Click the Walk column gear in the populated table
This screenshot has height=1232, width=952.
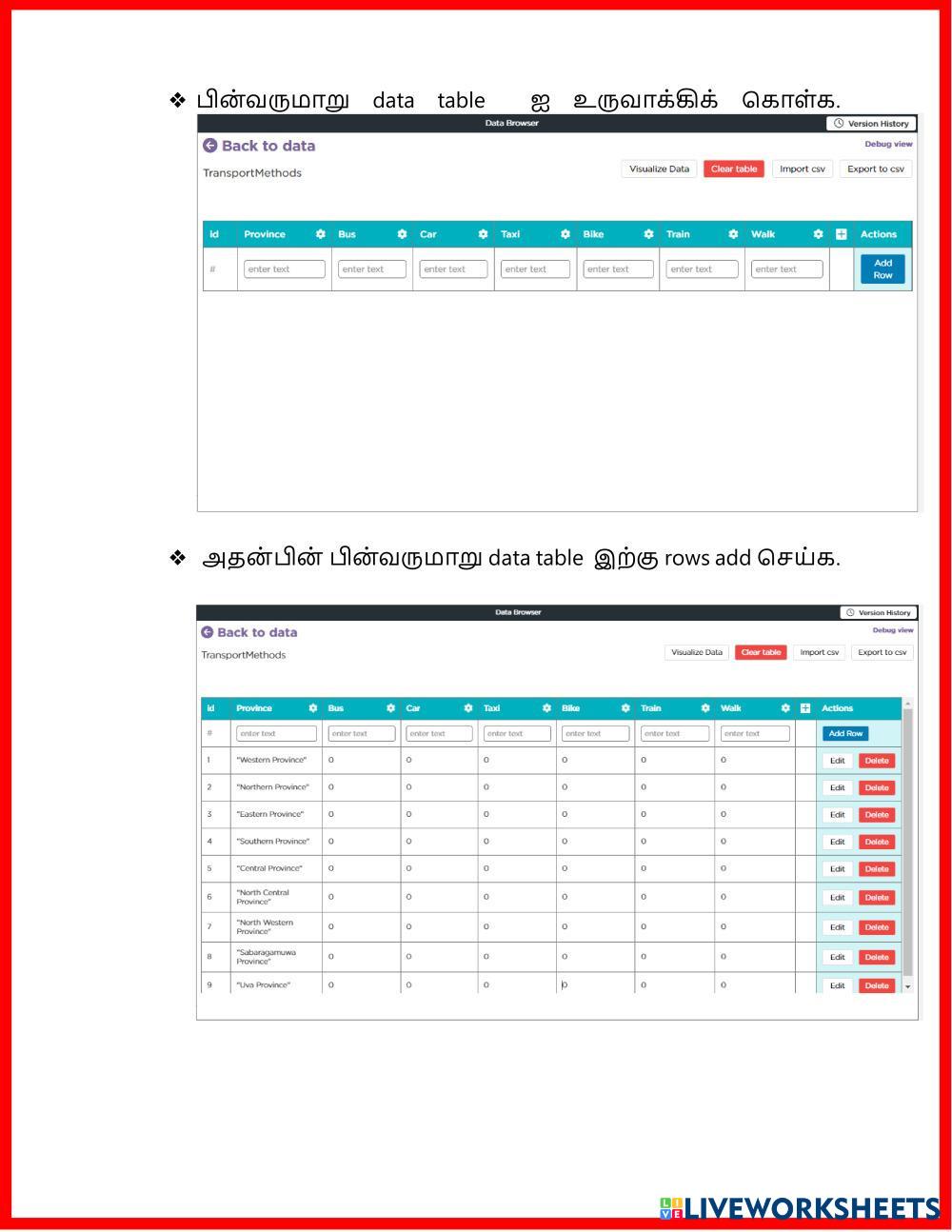point(785,708)
